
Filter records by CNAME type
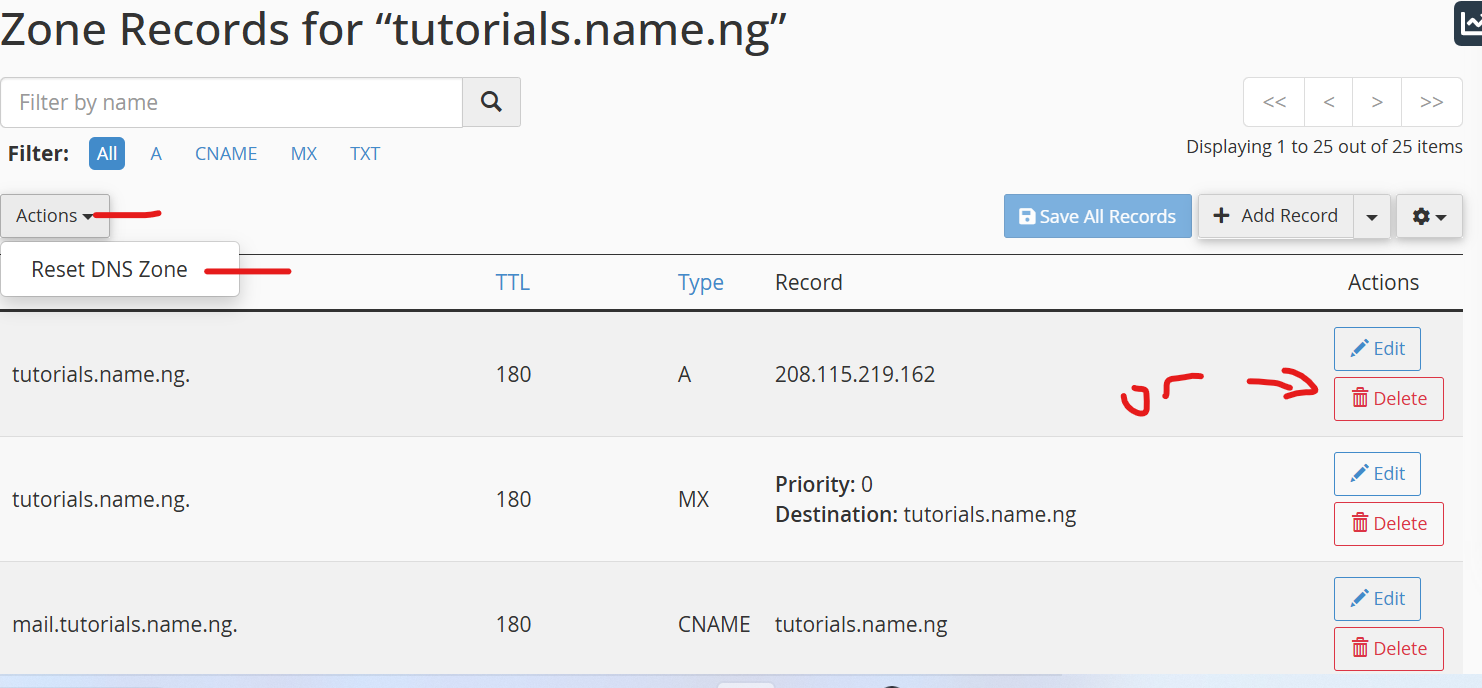pyautogui.click(x=226, y=153)
